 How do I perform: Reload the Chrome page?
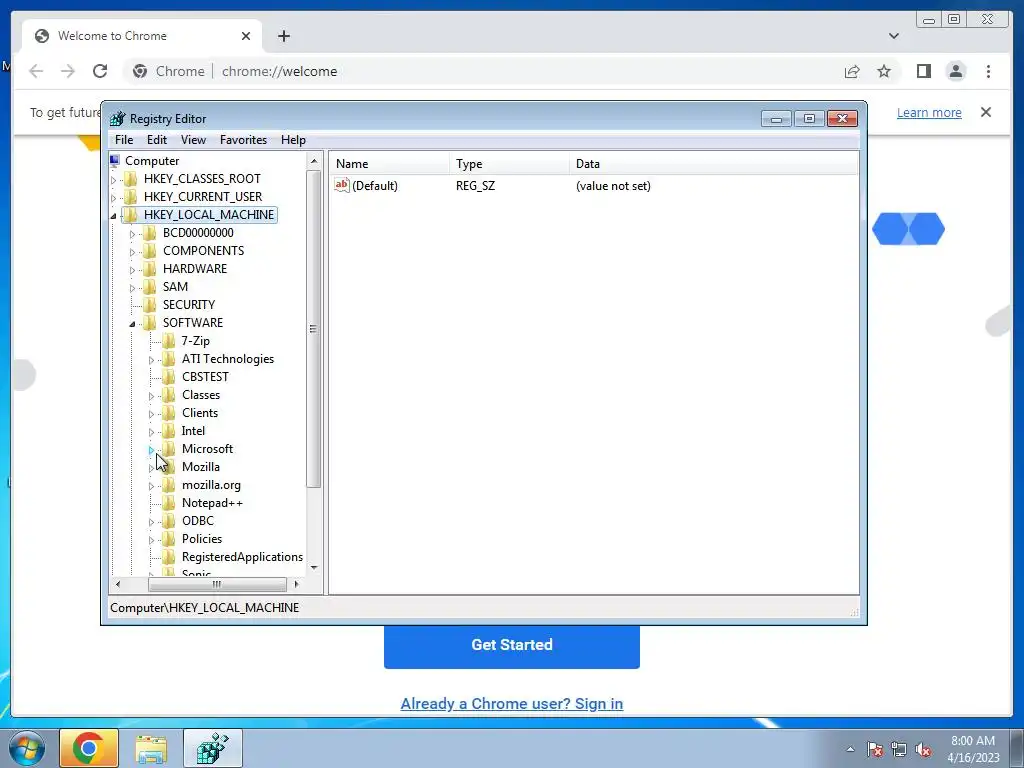pos(100,71)
